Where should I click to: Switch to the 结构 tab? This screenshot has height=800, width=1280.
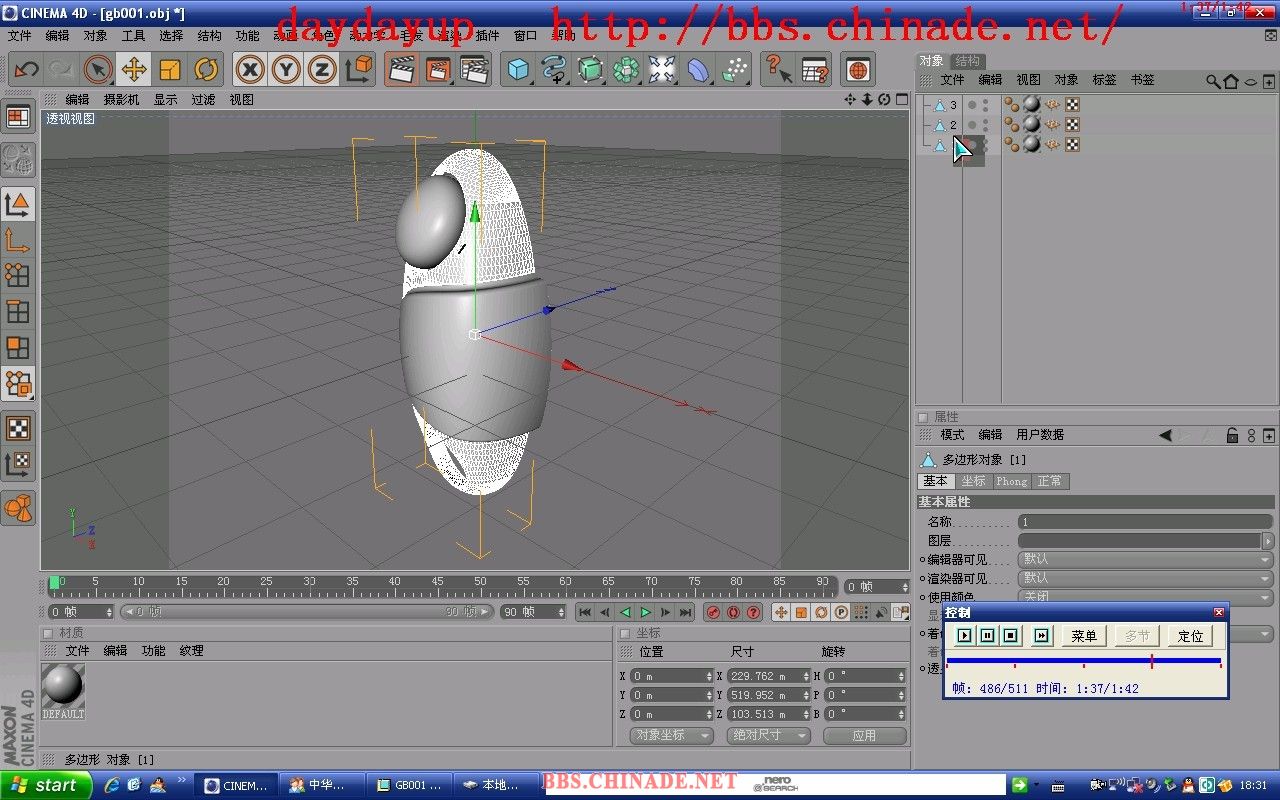[967, 61]
